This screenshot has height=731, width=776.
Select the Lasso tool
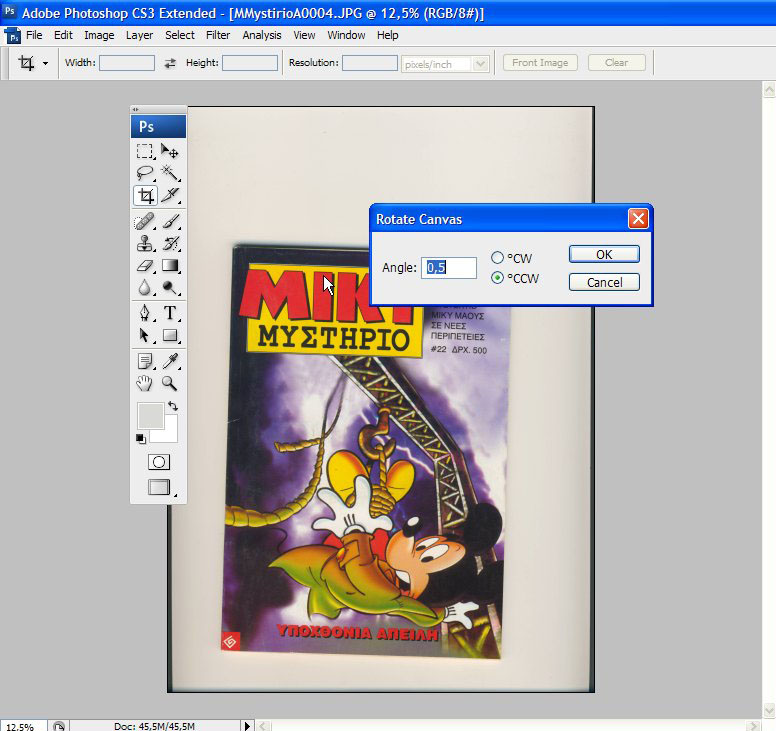[x=145, y=173]
